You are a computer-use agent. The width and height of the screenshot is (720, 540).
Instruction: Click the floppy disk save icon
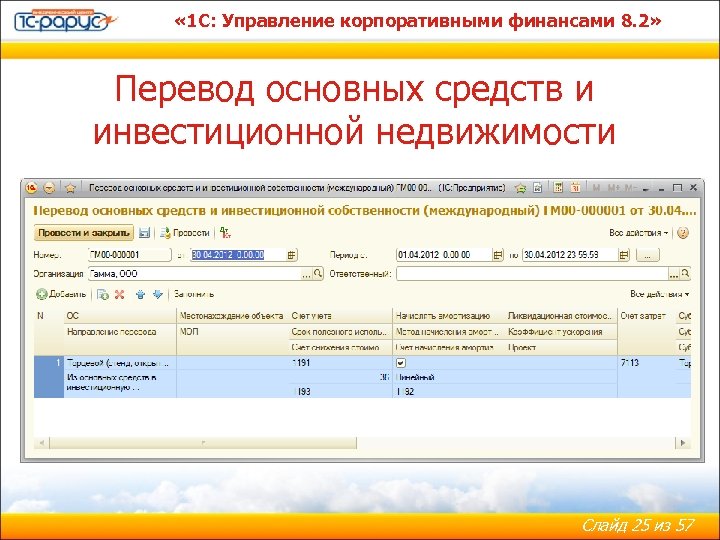click(x=144, y=233)
